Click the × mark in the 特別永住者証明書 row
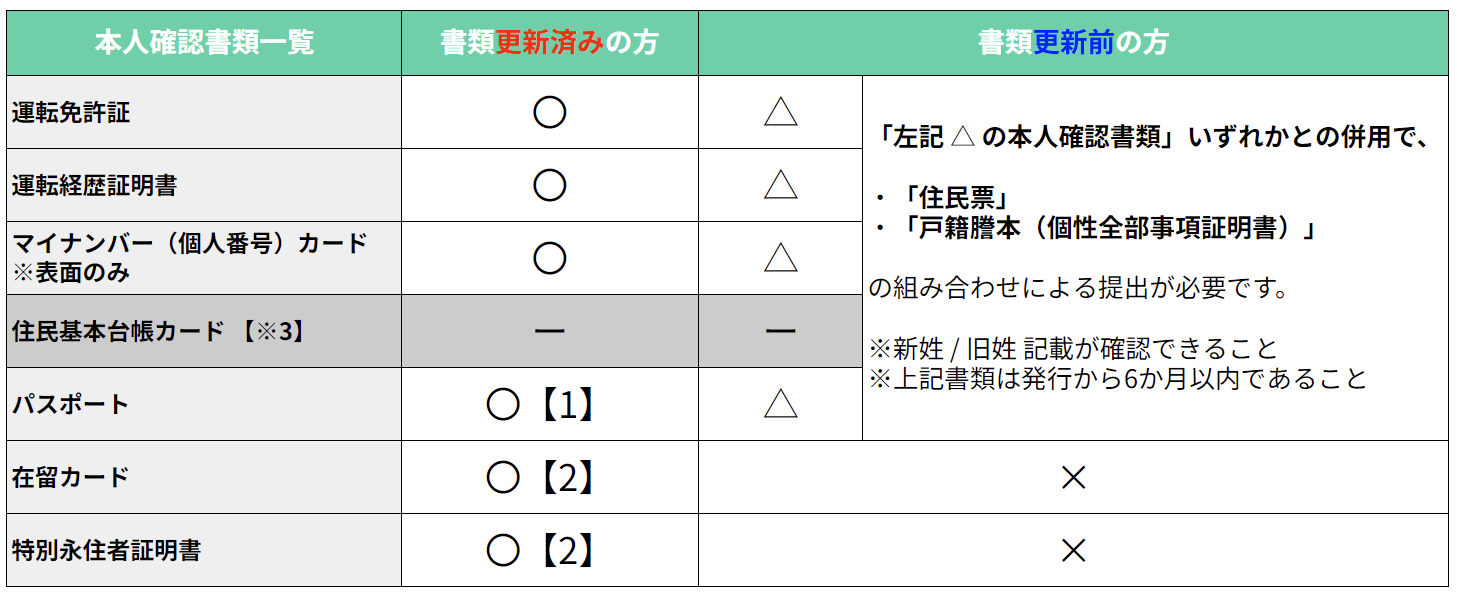Viewport: 1457px width, 595px height. point(1073,550)
